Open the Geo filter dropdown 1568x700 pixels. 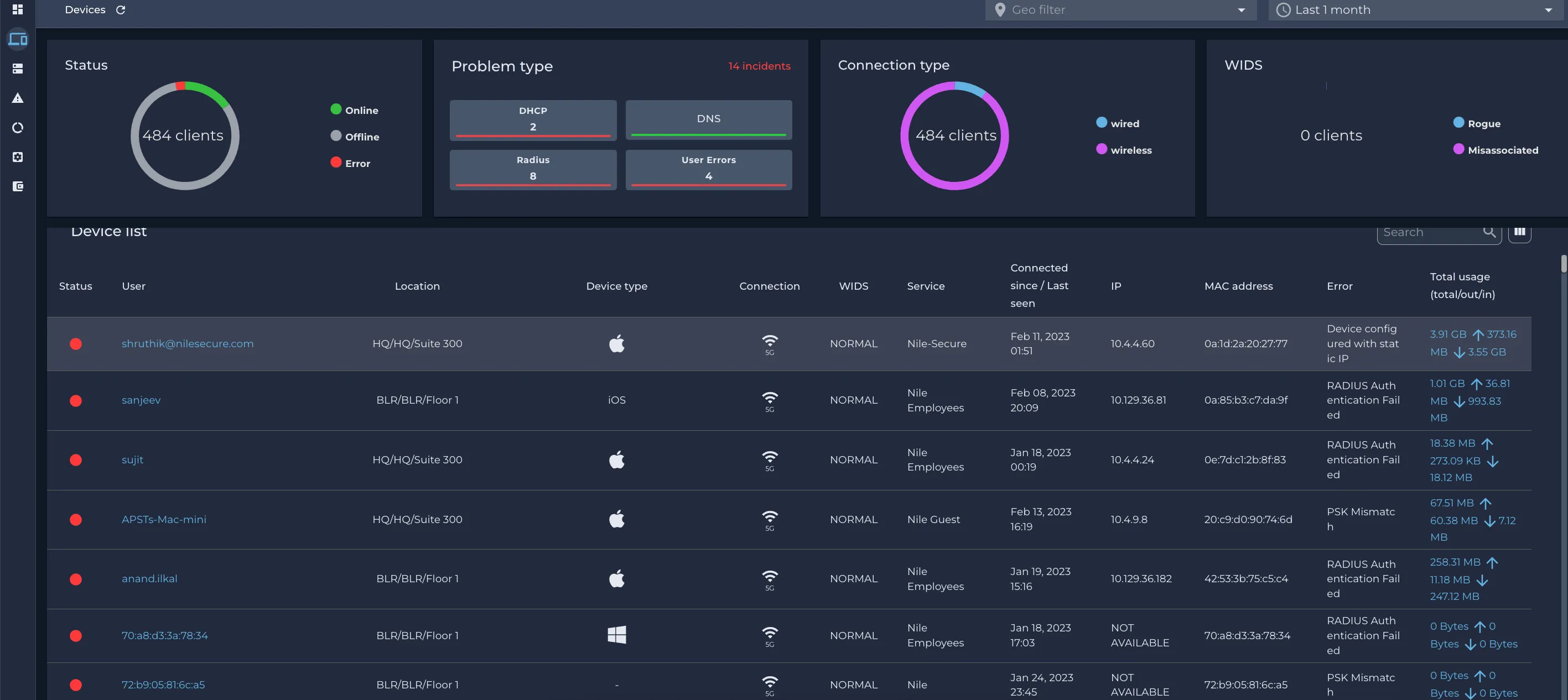click(x=1120, y=10)
